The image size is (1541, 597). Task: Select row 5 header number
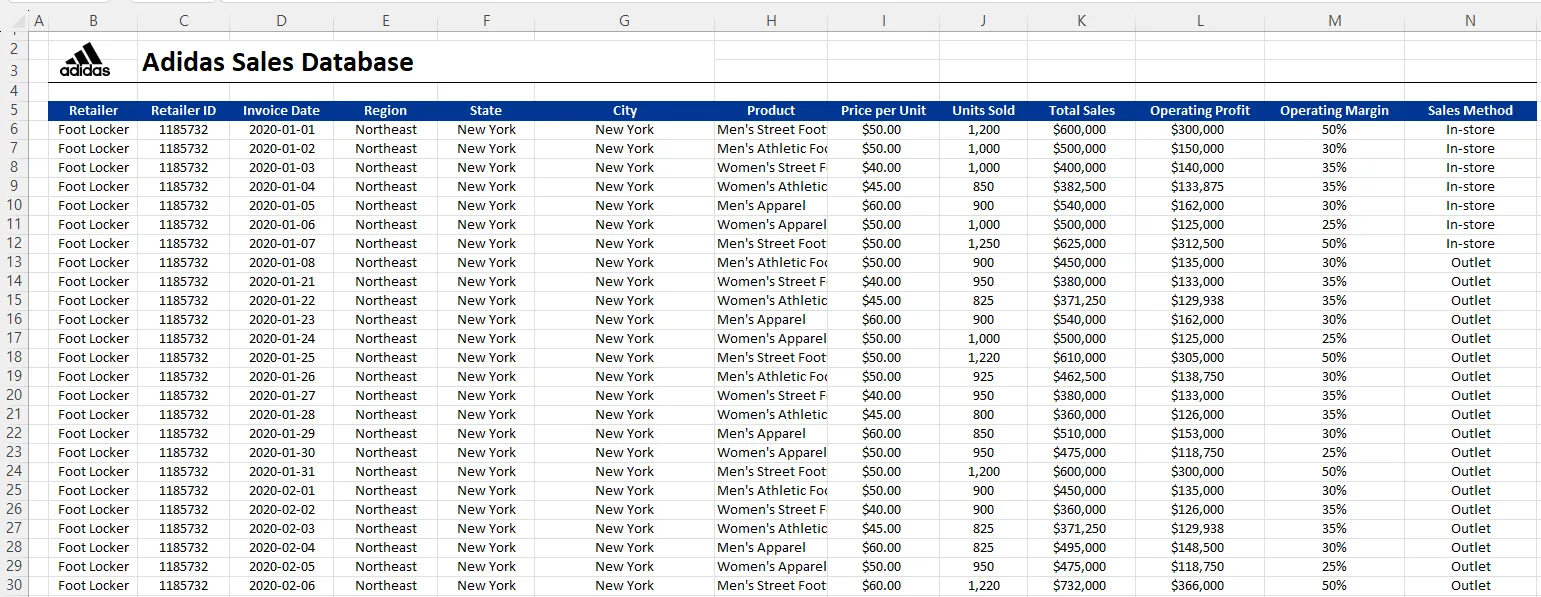[14, 111]
